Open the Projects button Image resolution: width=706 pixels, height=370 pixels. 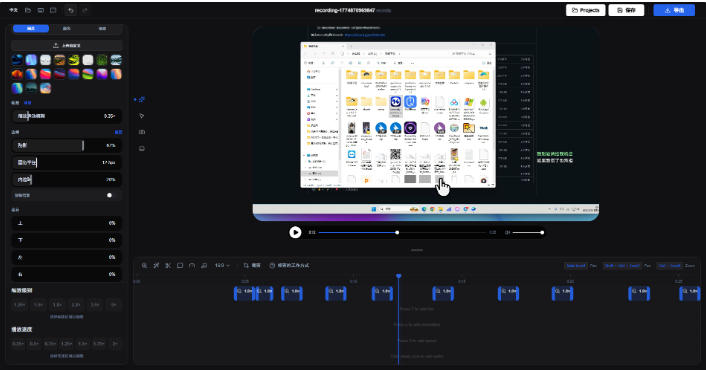(585, 10)
